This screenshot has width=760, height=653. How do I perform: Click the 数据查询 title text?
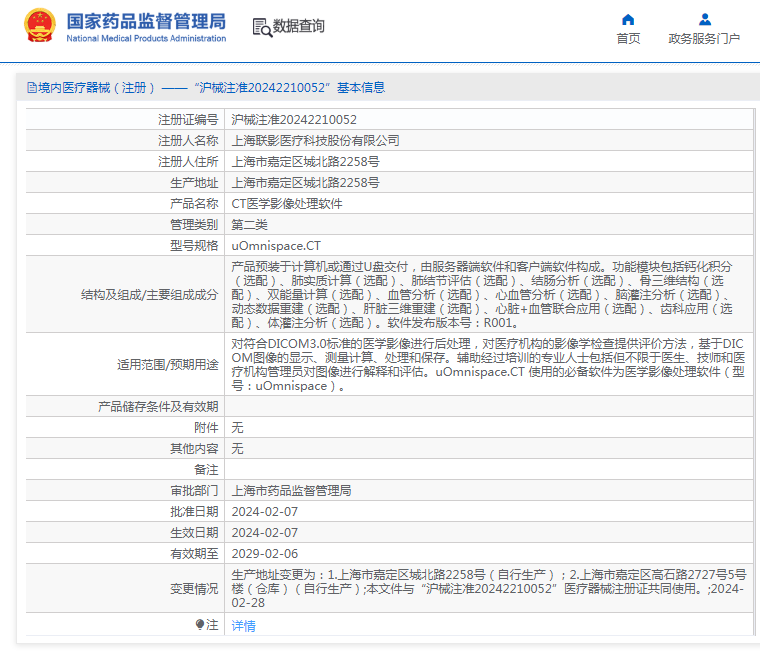[299, 26]
